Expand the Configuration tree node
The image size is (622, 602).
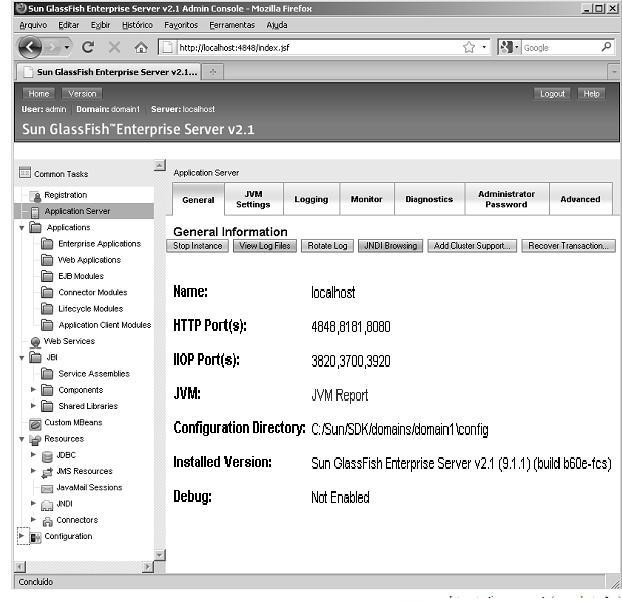coord(22,536)
